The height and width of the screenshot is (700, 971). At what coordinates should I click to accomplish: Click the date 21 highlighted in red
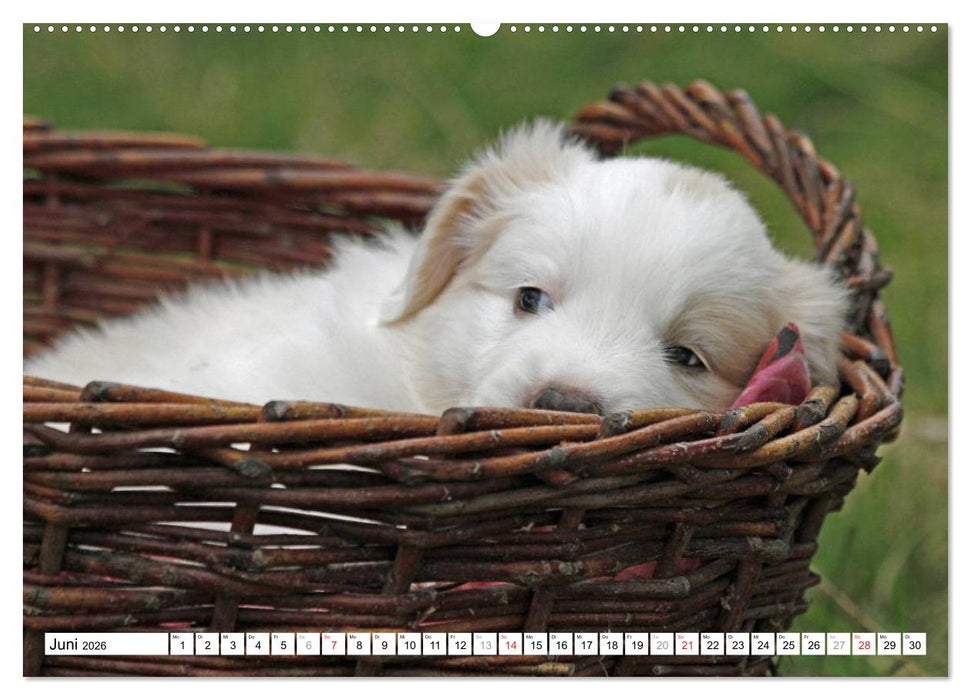(686, 645)
